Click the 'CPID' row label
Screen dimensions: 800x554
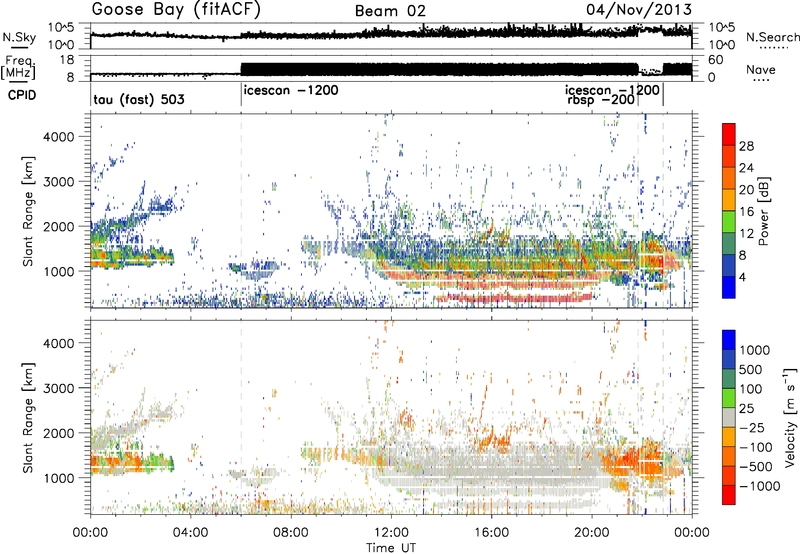click(22, 95)
